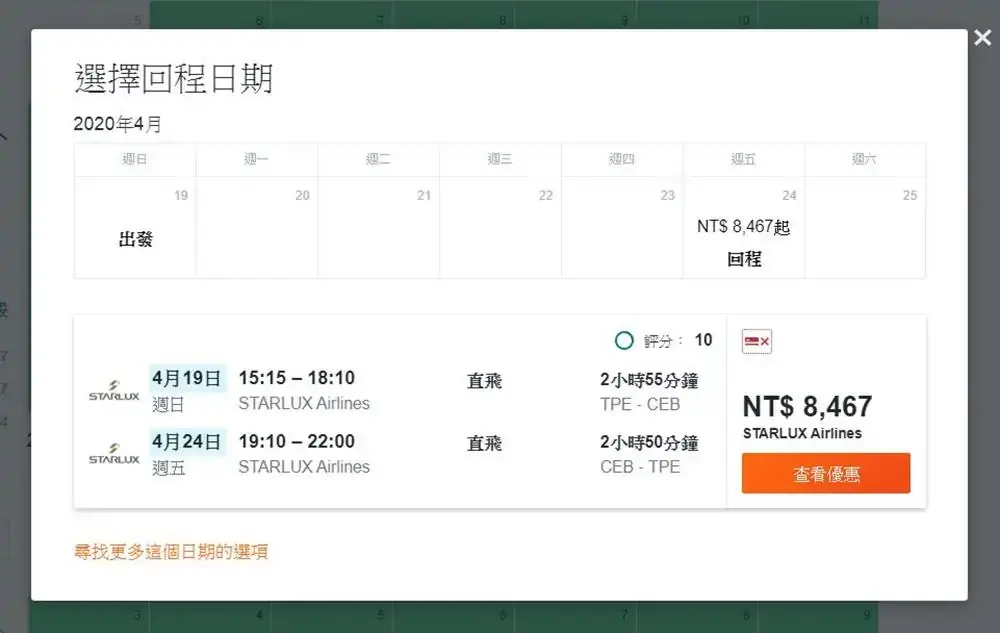Click the STARLUX logo on the outbound flight
Screen dimensions: 1000x633
point(114,390)
